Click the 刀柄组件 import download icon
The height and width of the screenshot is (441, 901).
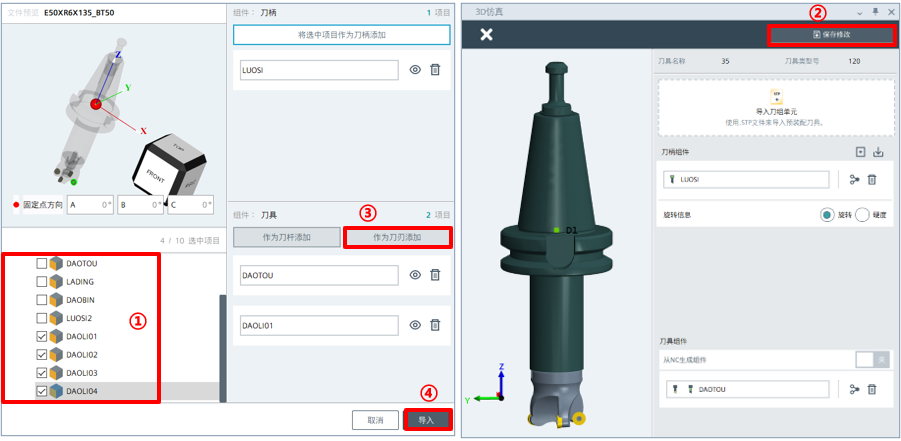pyautogui.click(x=877, y=152)
